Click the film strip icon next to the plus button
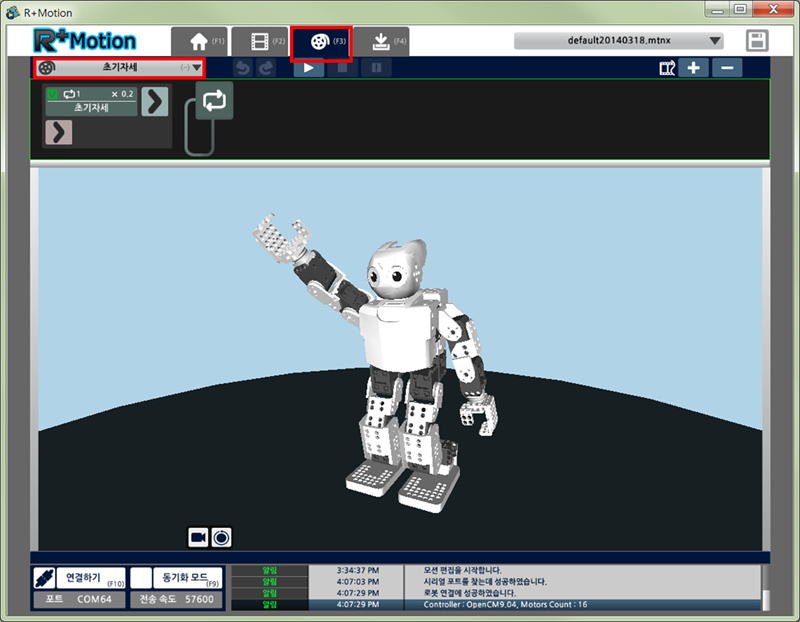This screenshot has width=800, height=622. (667, 68)
